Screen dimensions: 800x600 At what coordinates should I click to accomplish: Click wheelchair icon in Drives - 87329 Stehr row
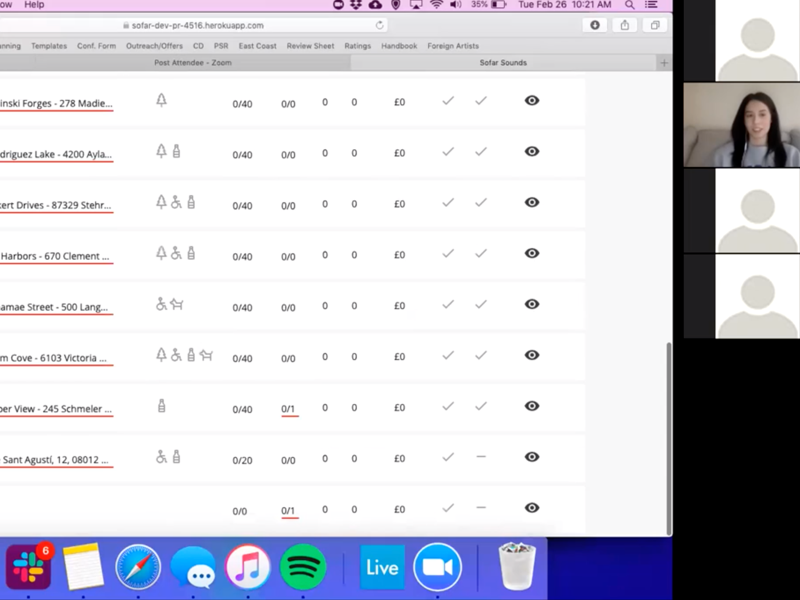click(176, 202)
